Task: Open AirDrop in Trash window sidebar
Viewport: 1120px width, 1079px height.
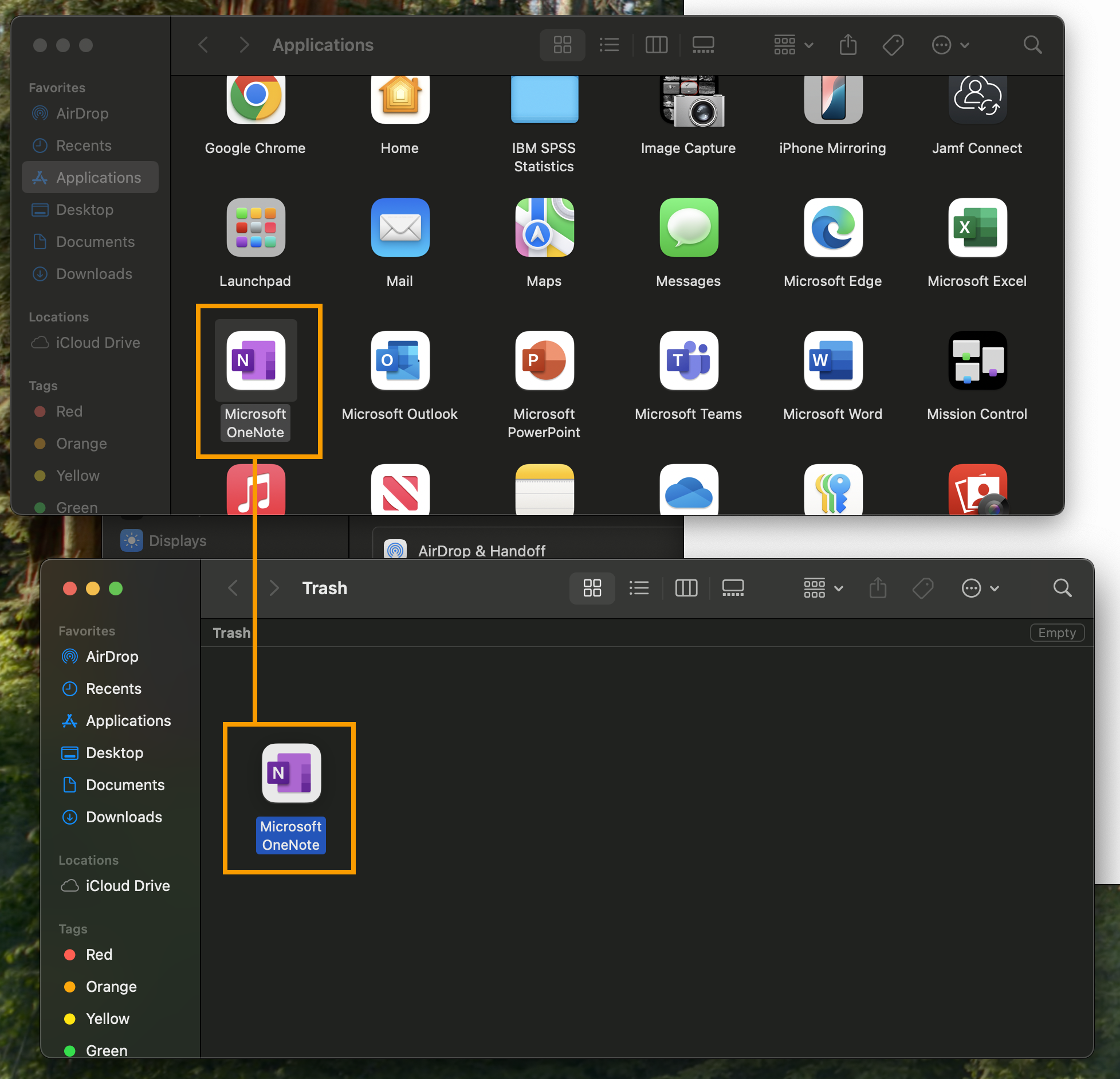Action: pos(120,657)
